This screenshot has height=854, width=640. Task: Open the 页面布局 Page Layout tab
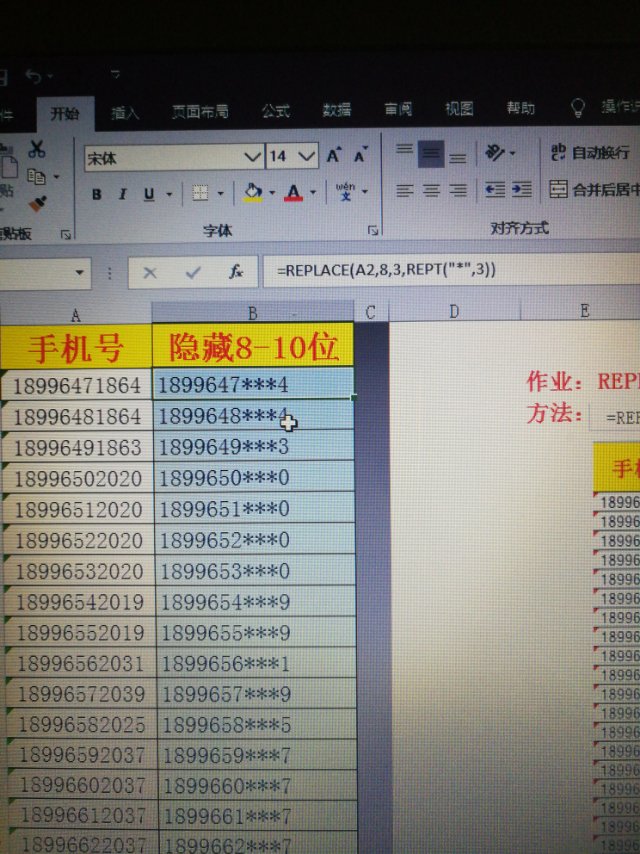click(x=200, y=111)
